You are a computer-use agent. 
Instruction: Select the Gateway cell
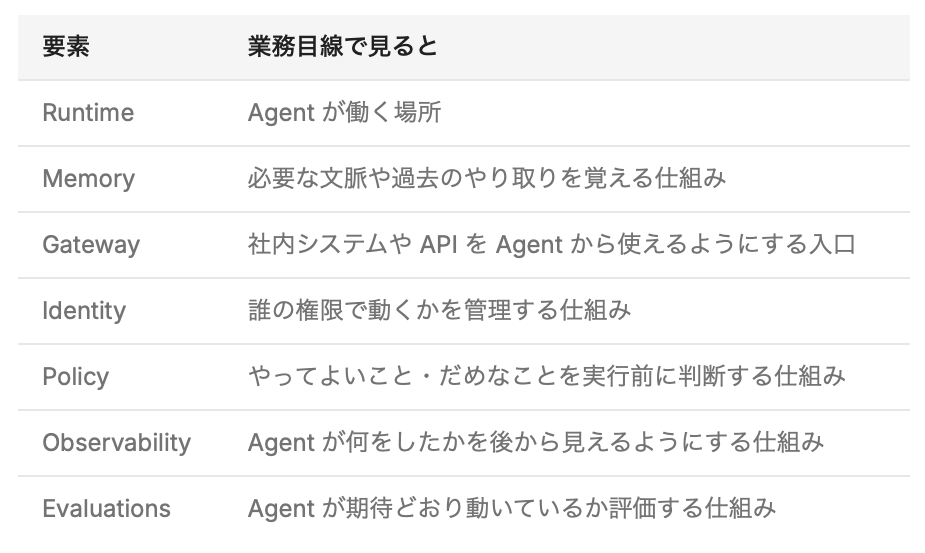91,245
